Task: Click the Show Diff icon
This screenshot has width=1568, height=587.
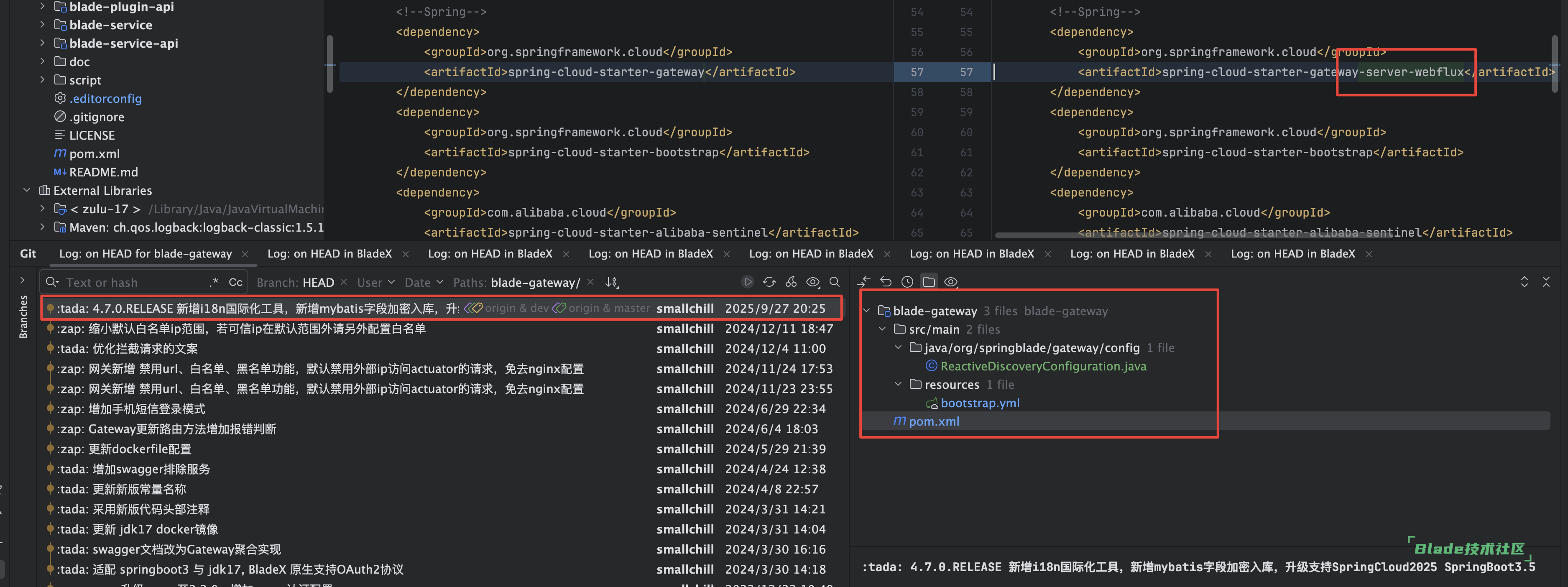Action: click(x=864, y=282)
